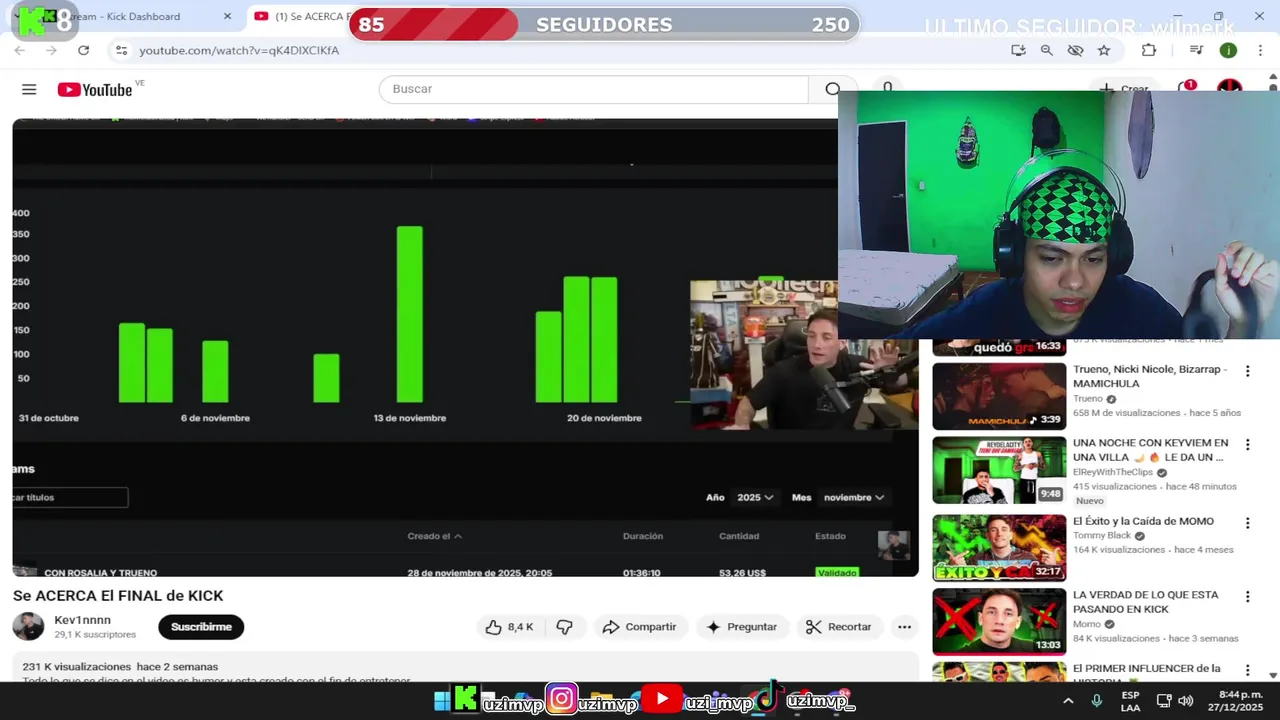Go to the YouTube home logo
This screenshot has width=1280, height=720.
(95, 90)
